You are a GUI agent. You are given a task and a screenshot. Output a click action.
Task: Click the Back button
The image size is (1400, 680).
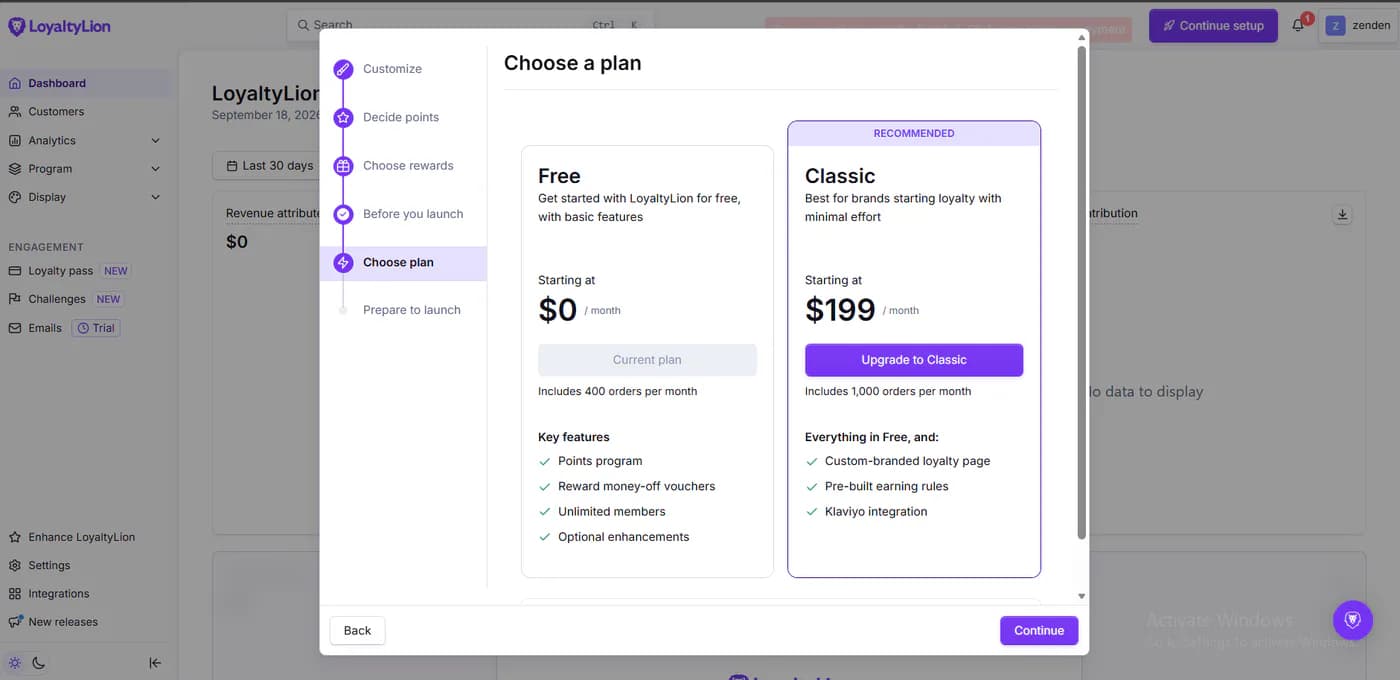point(357,630)
